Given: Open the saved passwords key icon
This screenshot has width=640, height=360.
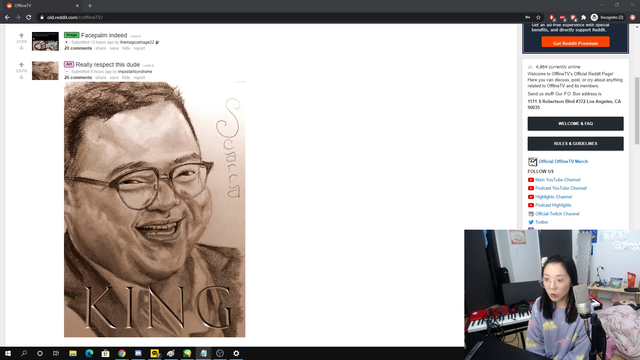Looking at the screenshot, I should coord(528,18).
